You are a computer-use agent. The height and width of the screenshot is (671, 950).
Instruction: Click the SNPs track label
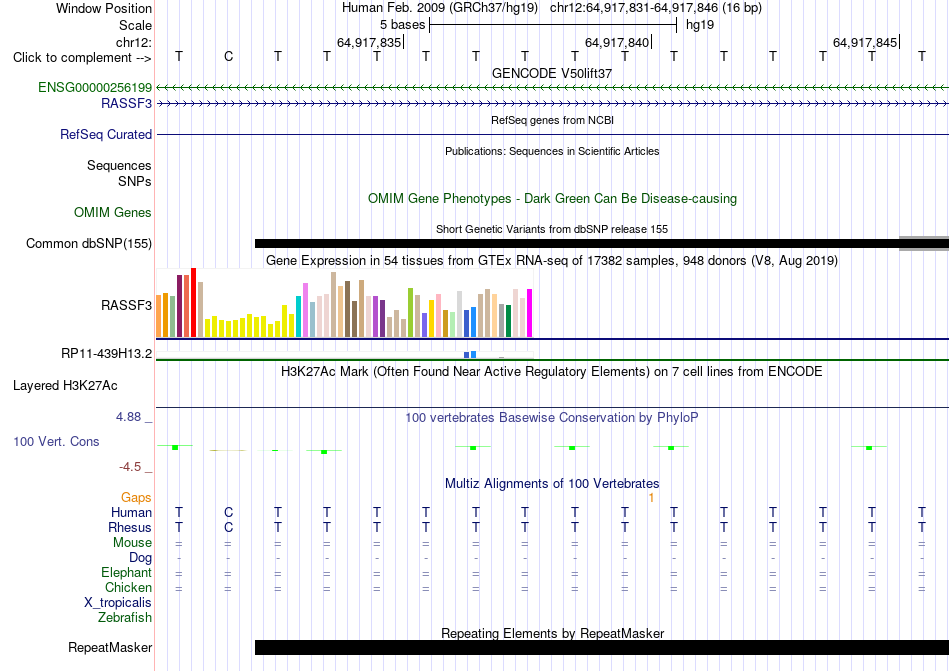[x=135, y=181]
